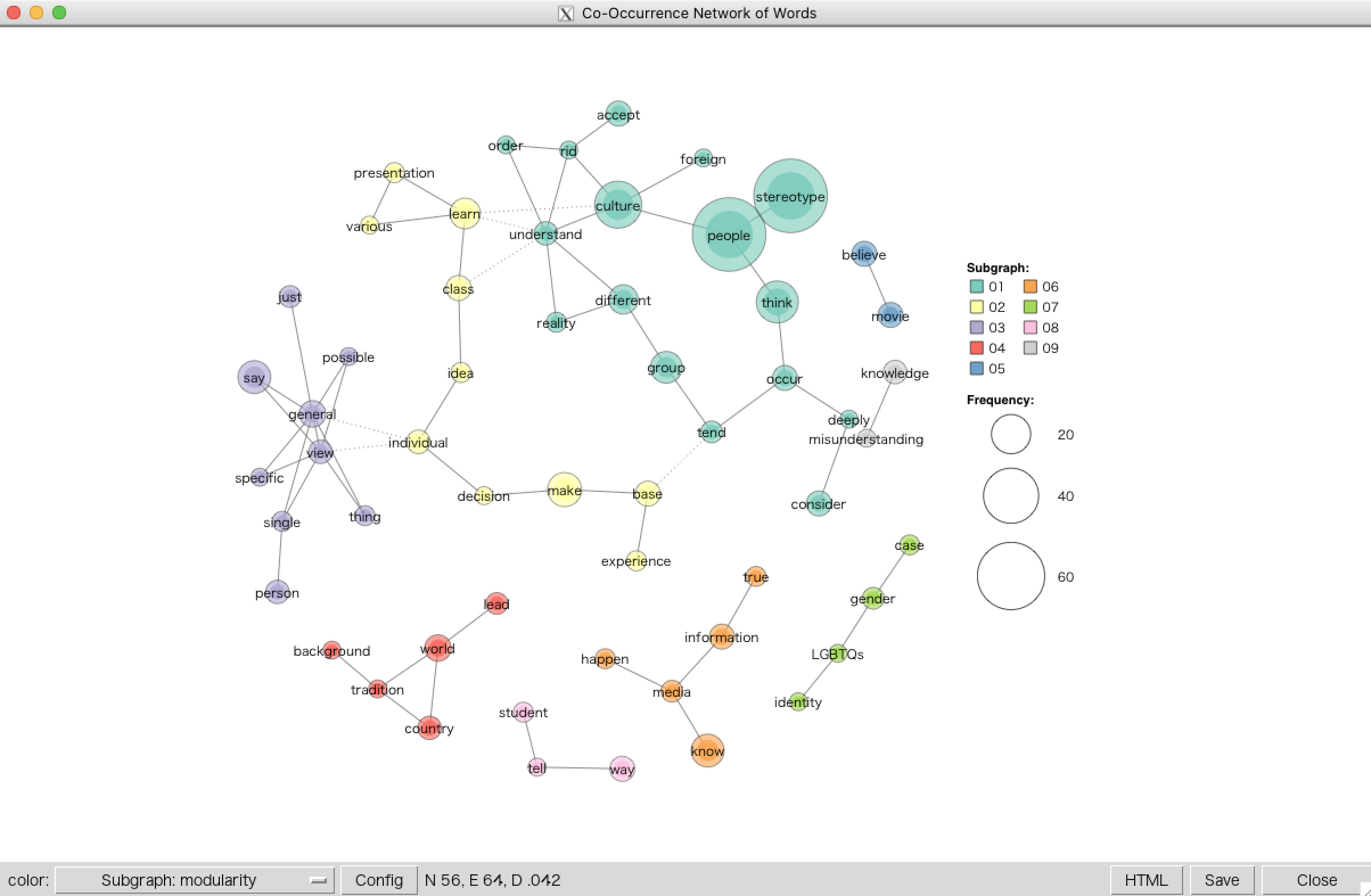1371x896 pixels.
Task: Click the yellow Subgraph 02 legend swatch
Action: (976, 307)
